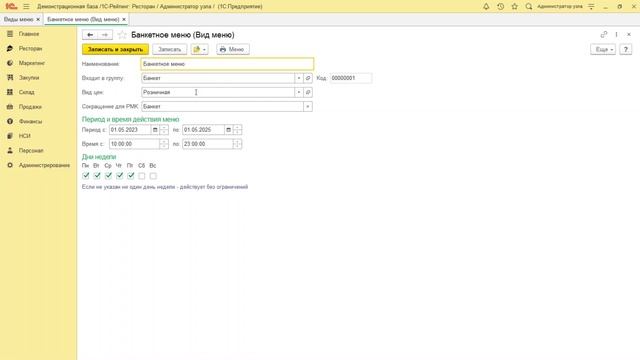Image resolution: width=640 pixels, height=360 pixels.
Task: Open calendar for period start date
Action: 155,130
